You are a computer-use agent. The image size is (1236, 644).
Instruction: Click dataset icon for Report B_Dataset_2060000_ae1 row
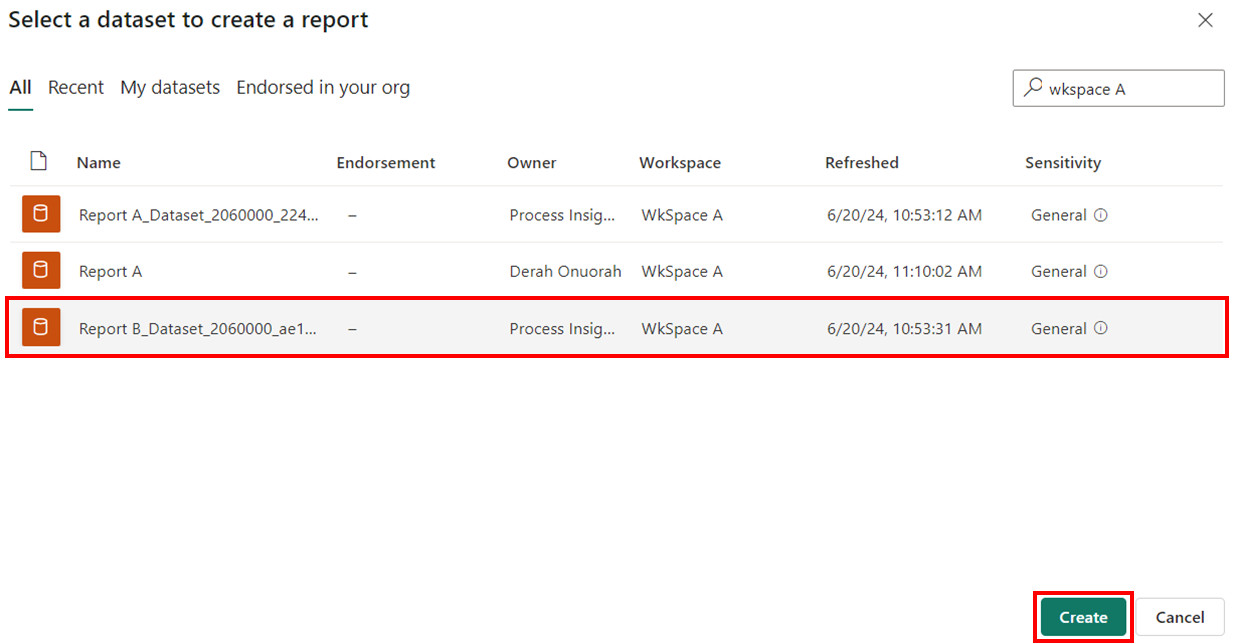[41, 327]
